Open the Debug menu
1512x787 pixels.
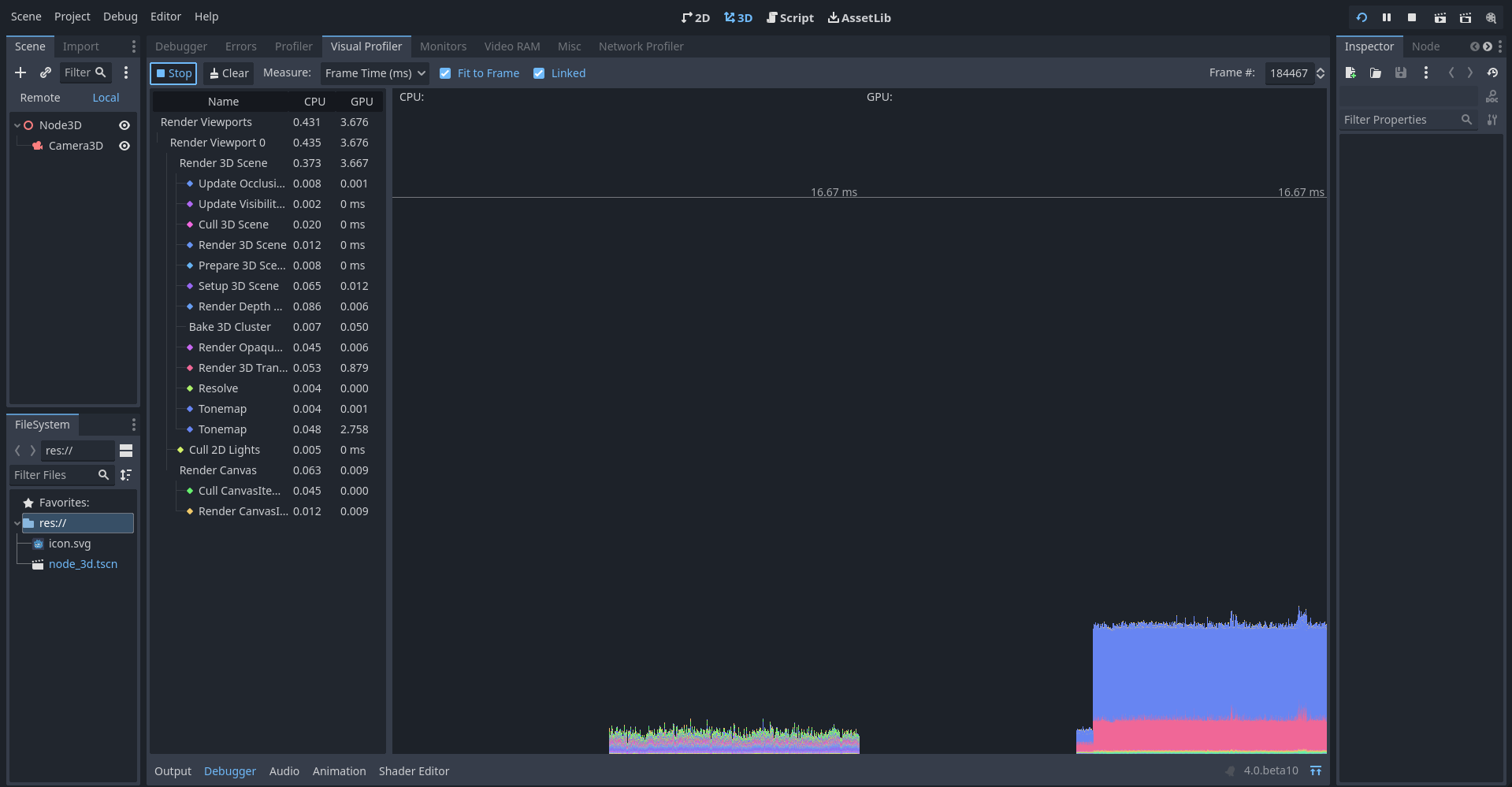tap(120, 16)
